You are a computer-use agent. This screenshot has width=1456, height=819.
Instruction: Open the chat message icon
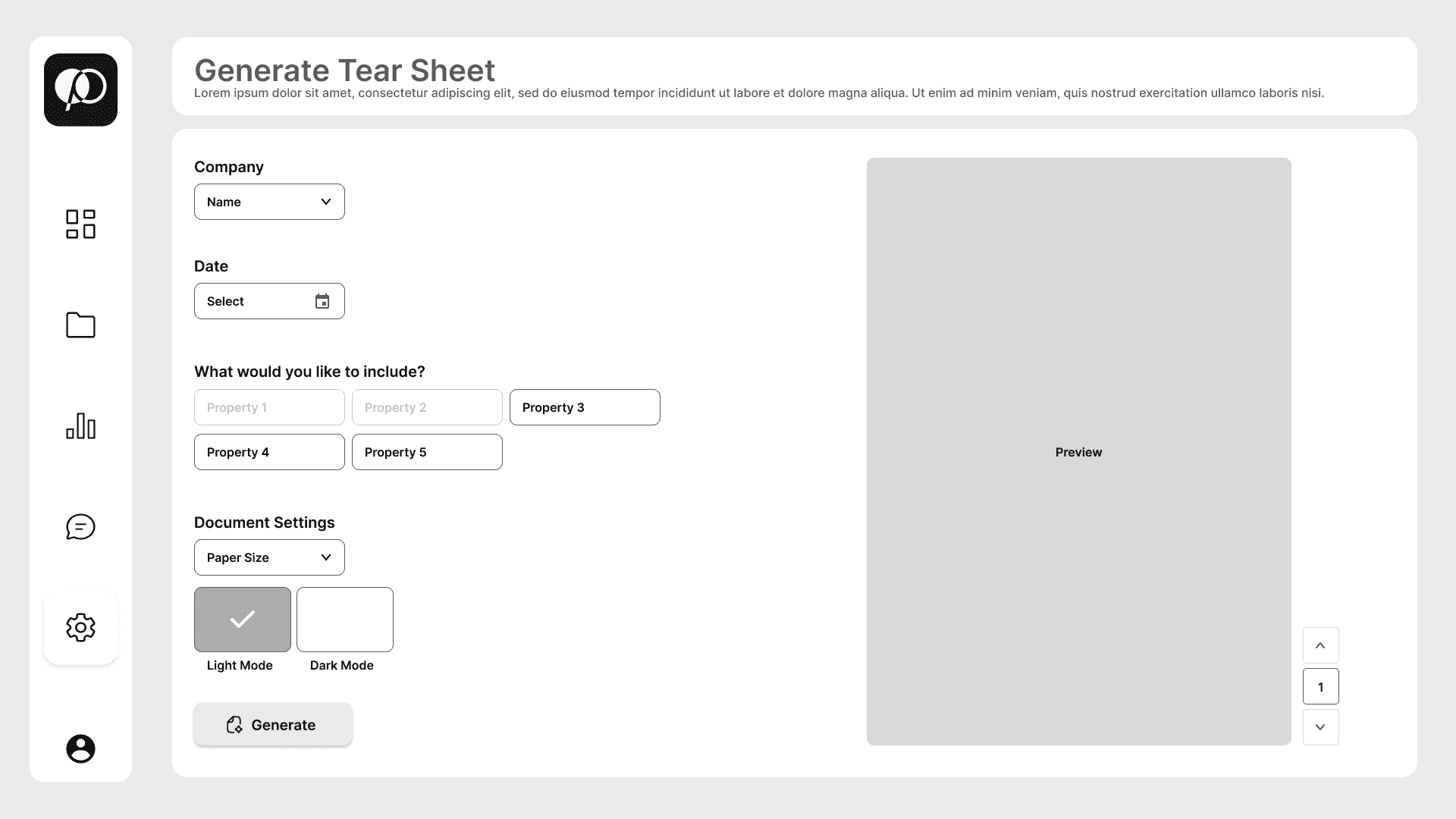80,526
